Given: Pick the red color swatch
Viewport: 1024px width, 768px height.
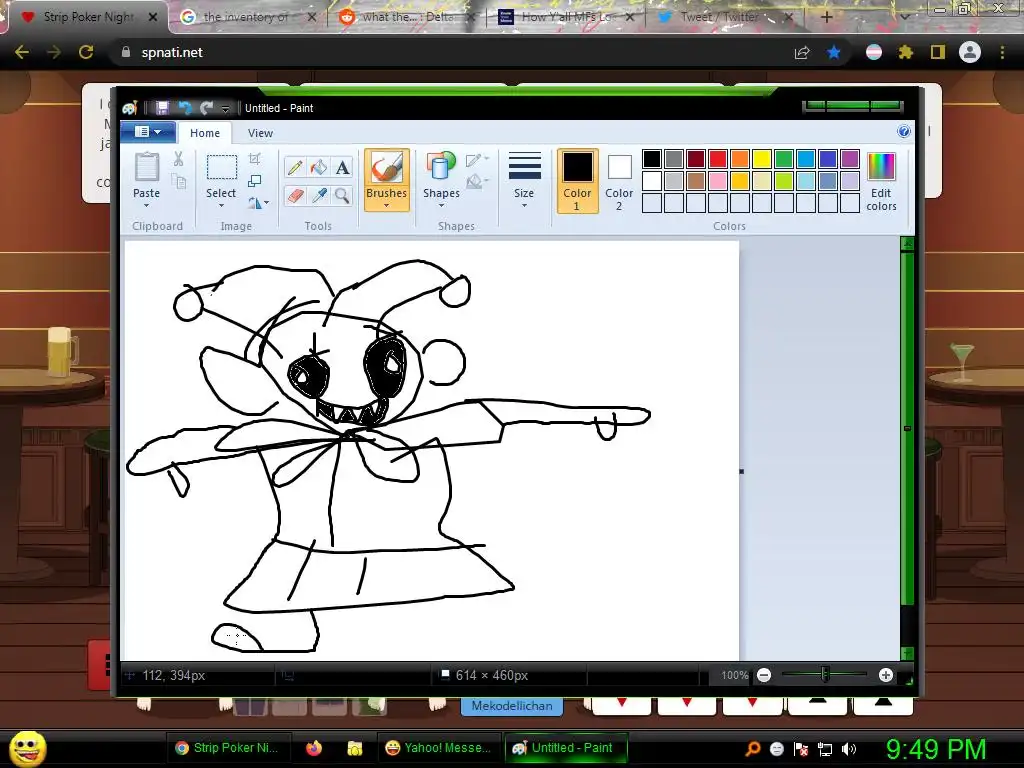Looking at the screenshot, I should pyautogui.click(x=718, y=159).
